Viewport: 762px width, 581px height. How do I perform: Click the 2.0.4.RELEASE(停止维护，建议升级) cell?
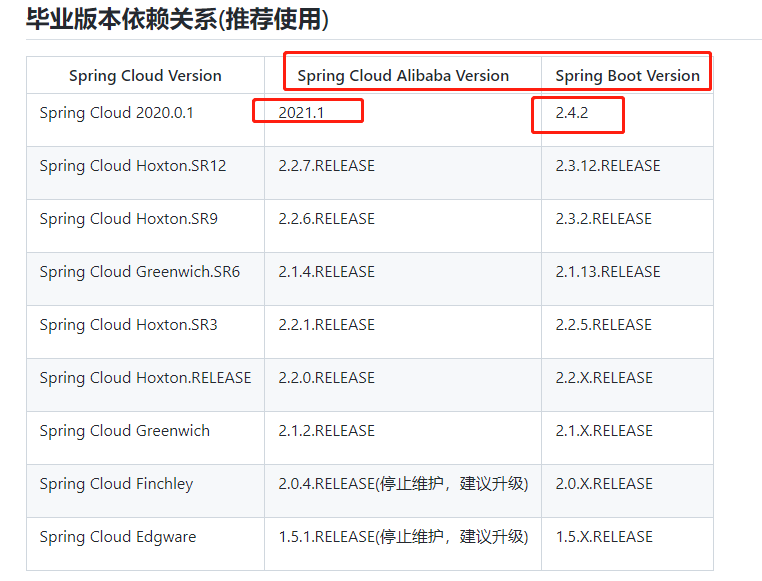point(403,491)
